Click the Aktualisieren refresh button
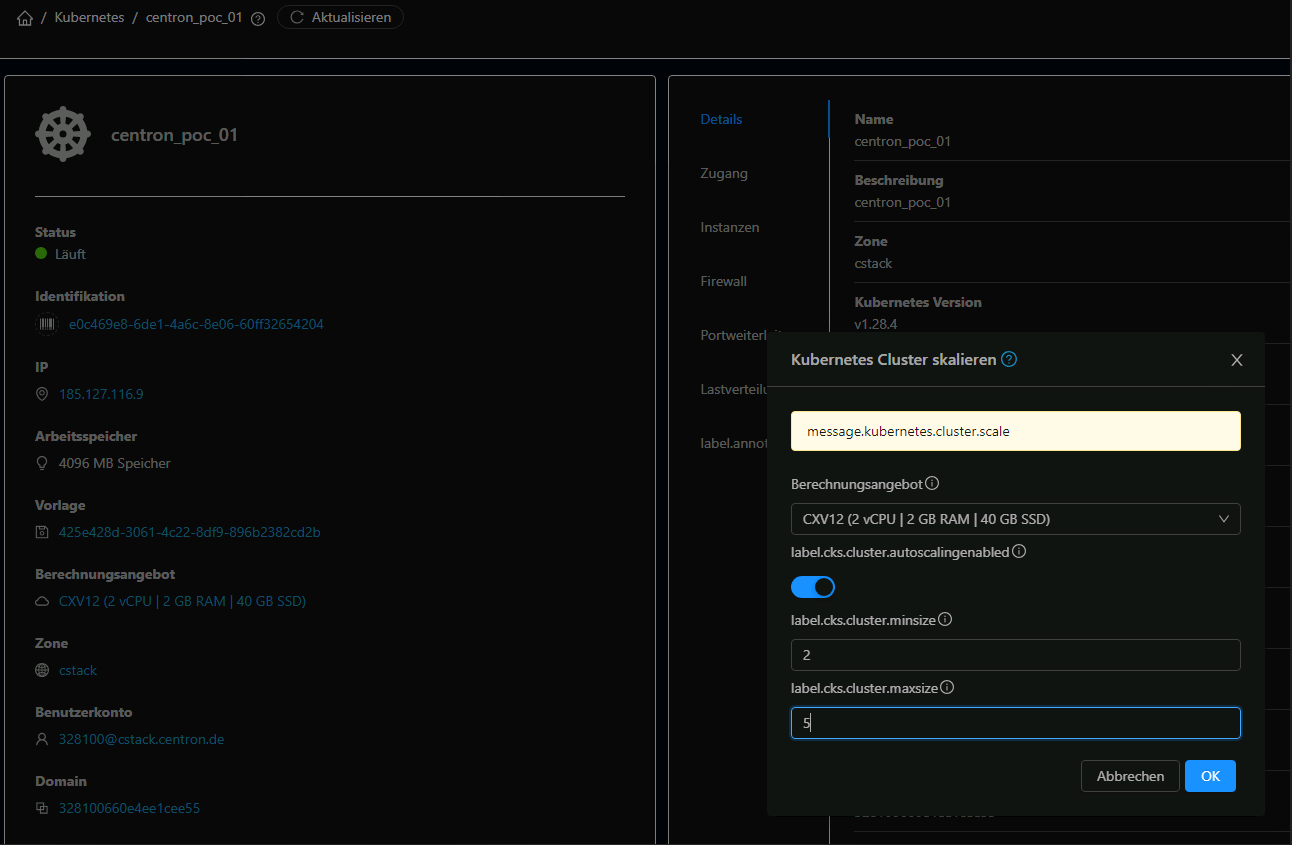This screenshot has height=845, width=1292. click(340, 17)
